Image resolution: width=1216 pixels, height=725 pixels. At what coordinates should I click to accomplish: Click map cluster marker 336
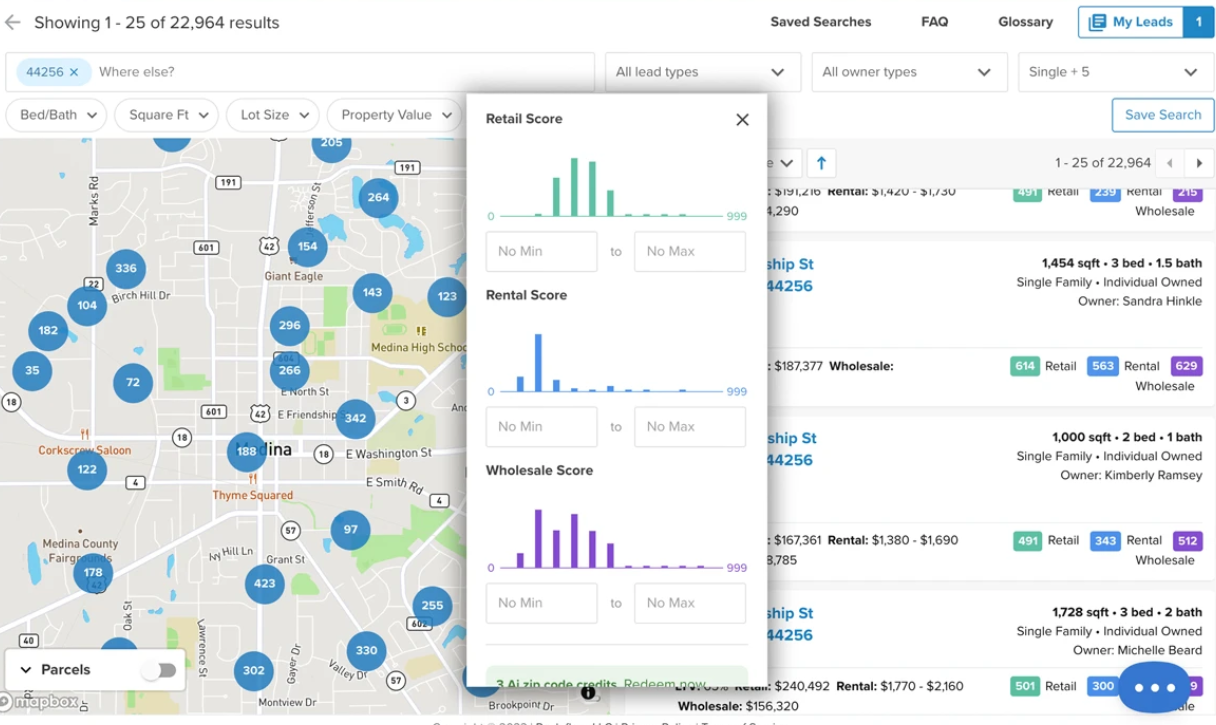(x=126, y=268)
